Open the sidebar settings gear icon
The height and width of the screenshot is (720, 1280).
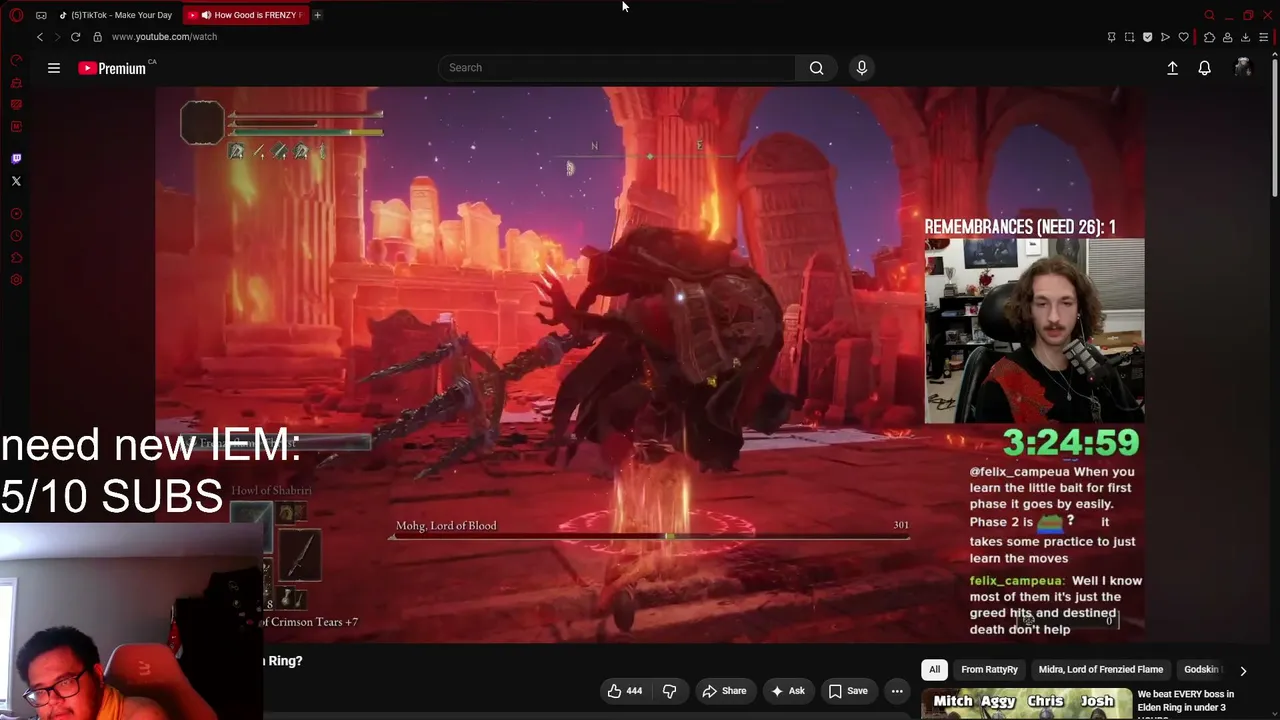click(x=16, y=279)
